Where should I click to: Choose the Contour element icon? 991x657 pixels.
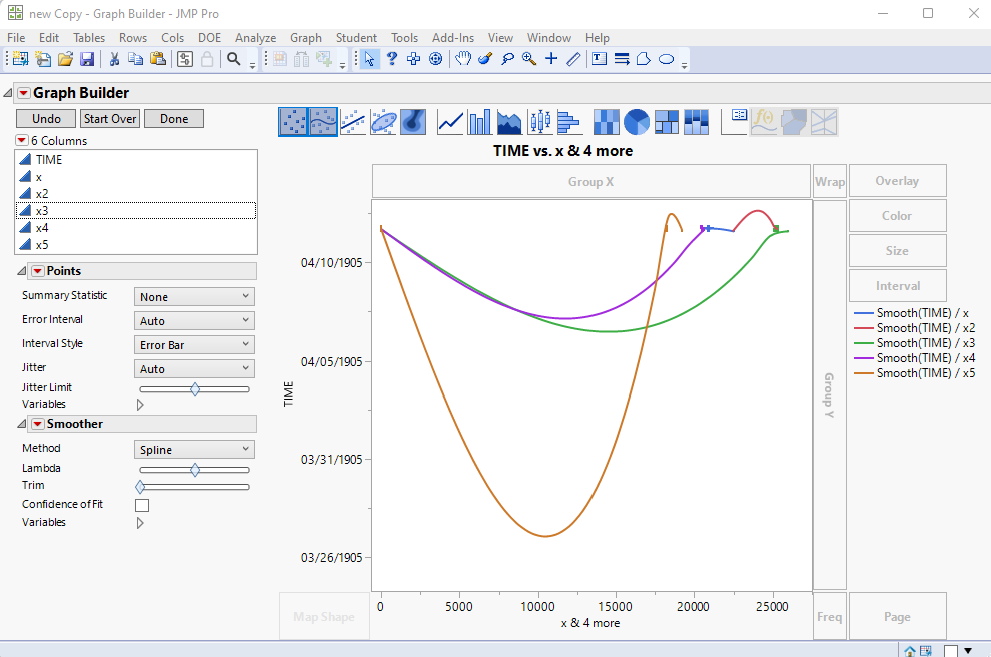click(413, 122)
